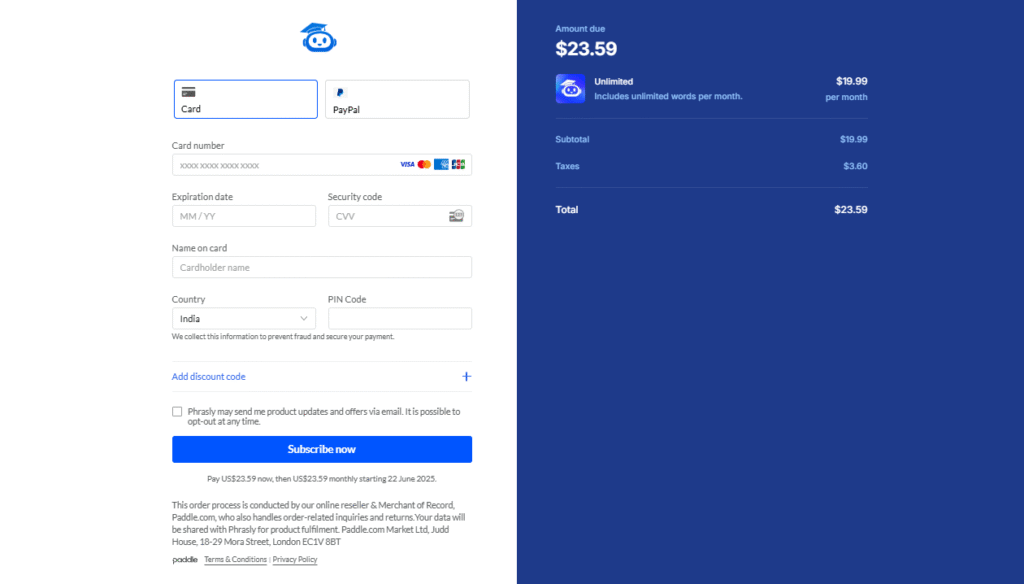Click the Total $23.59 value
Image resolution: width=1024 pixels, height=584 pixels.
pyautogui.click(x=851, y=210)
